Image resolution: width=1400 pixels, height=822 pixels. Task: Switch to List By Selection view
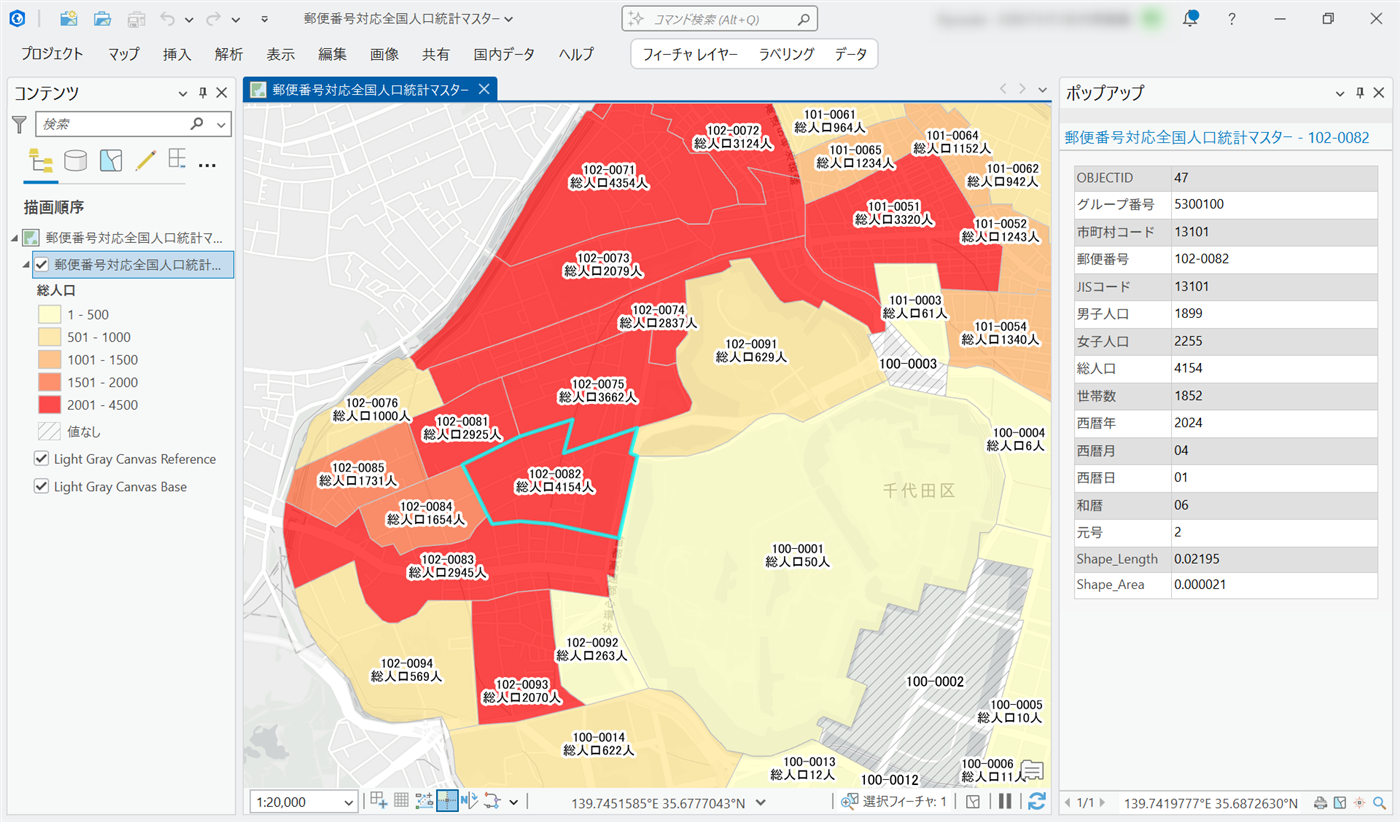(111, 161)
